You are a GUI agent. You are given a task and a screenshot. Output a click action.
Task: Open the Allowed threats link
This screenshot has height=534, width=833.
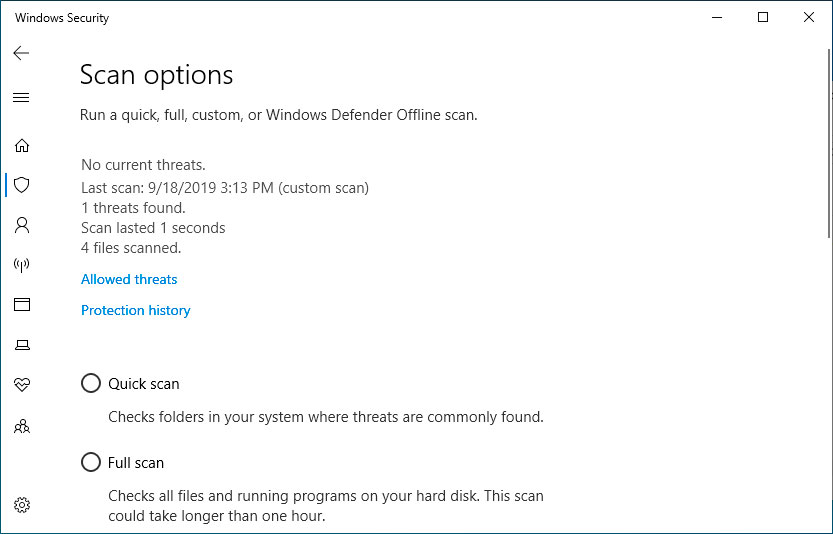pyautogui.click(x=129, y=280)
